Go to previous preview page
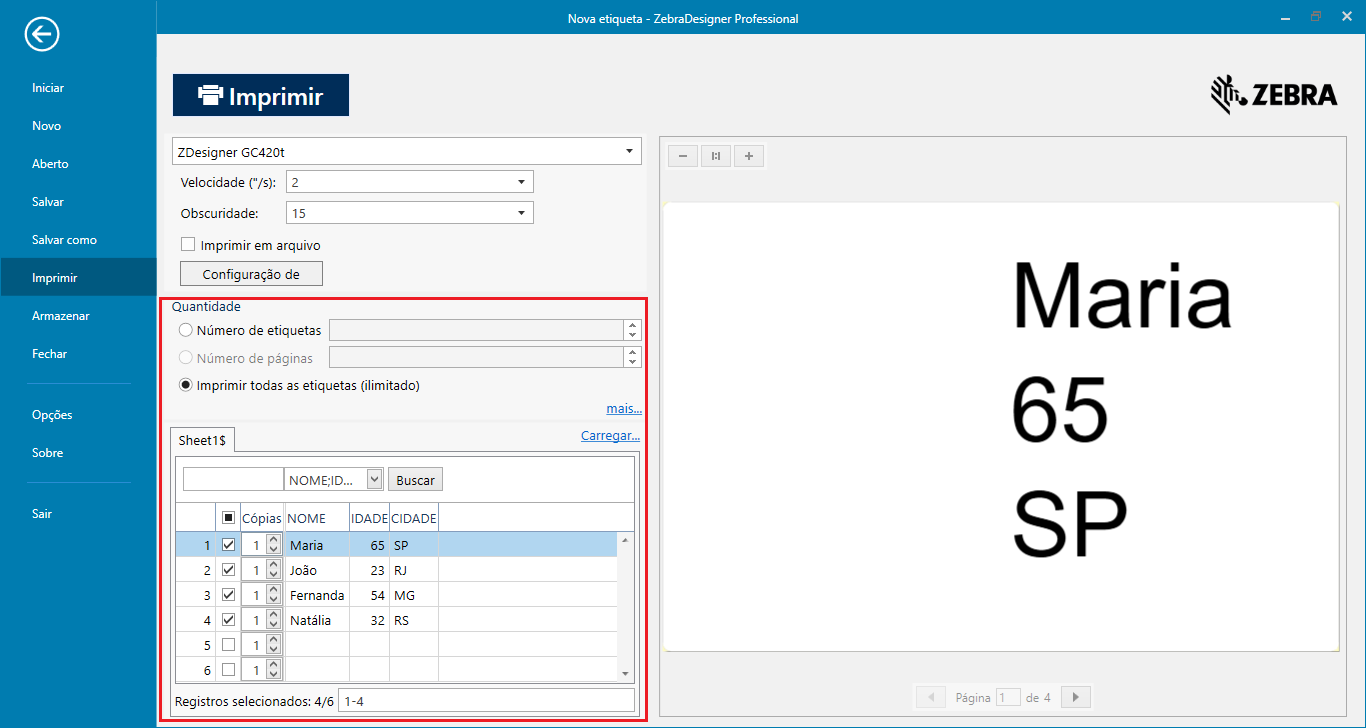1366x728 pixels. coord(930,697)
